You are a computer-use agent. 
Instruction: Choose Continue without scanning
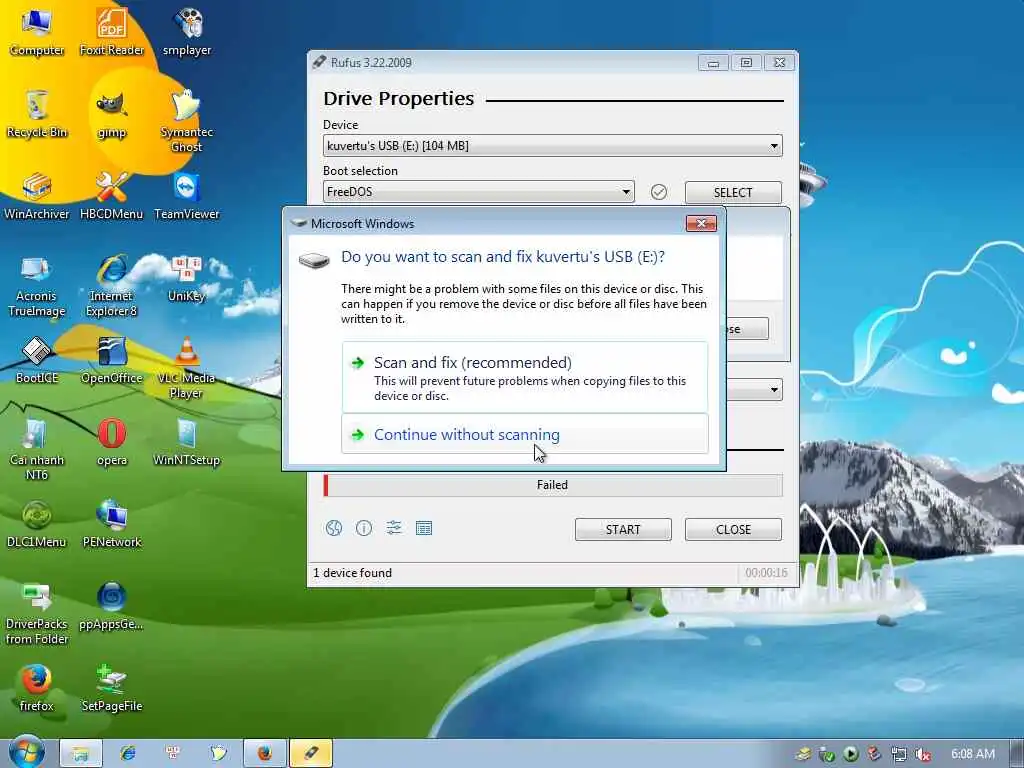point(525,434)
